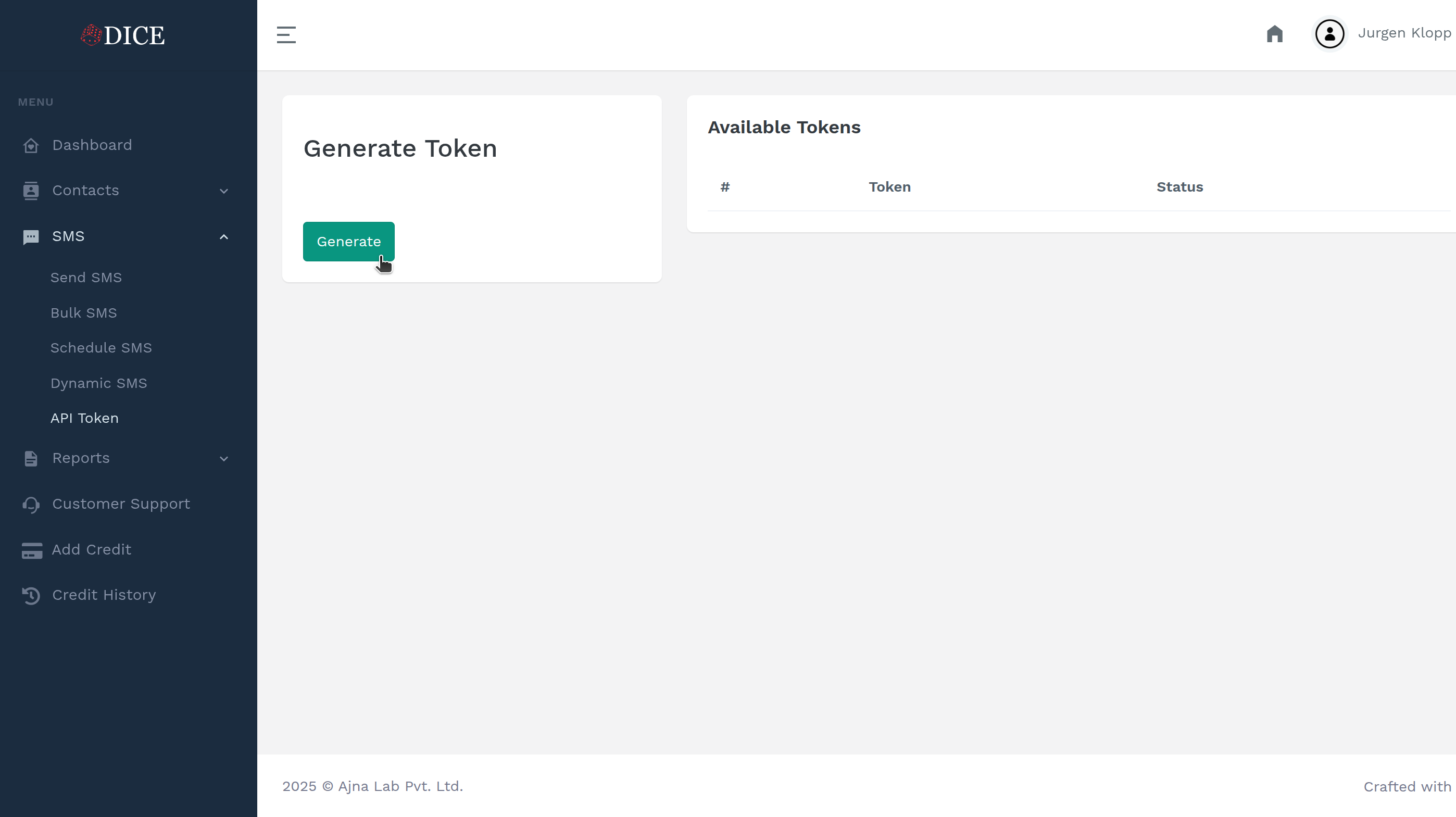This screenshot has height=817, width=1456.
Task: Open Dynamic SMS page
Action: [x=99, y=383]
